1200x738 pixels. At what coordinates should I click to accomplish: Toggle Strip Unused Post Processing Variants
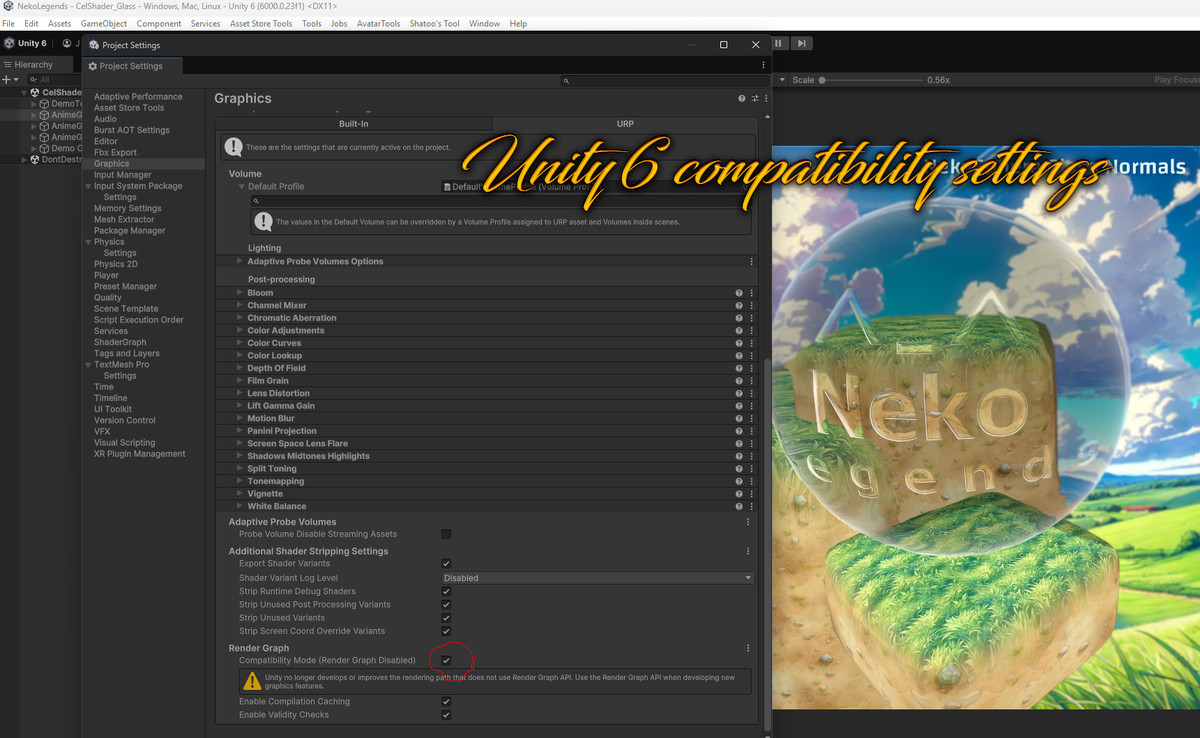click(x=446, y=604)
